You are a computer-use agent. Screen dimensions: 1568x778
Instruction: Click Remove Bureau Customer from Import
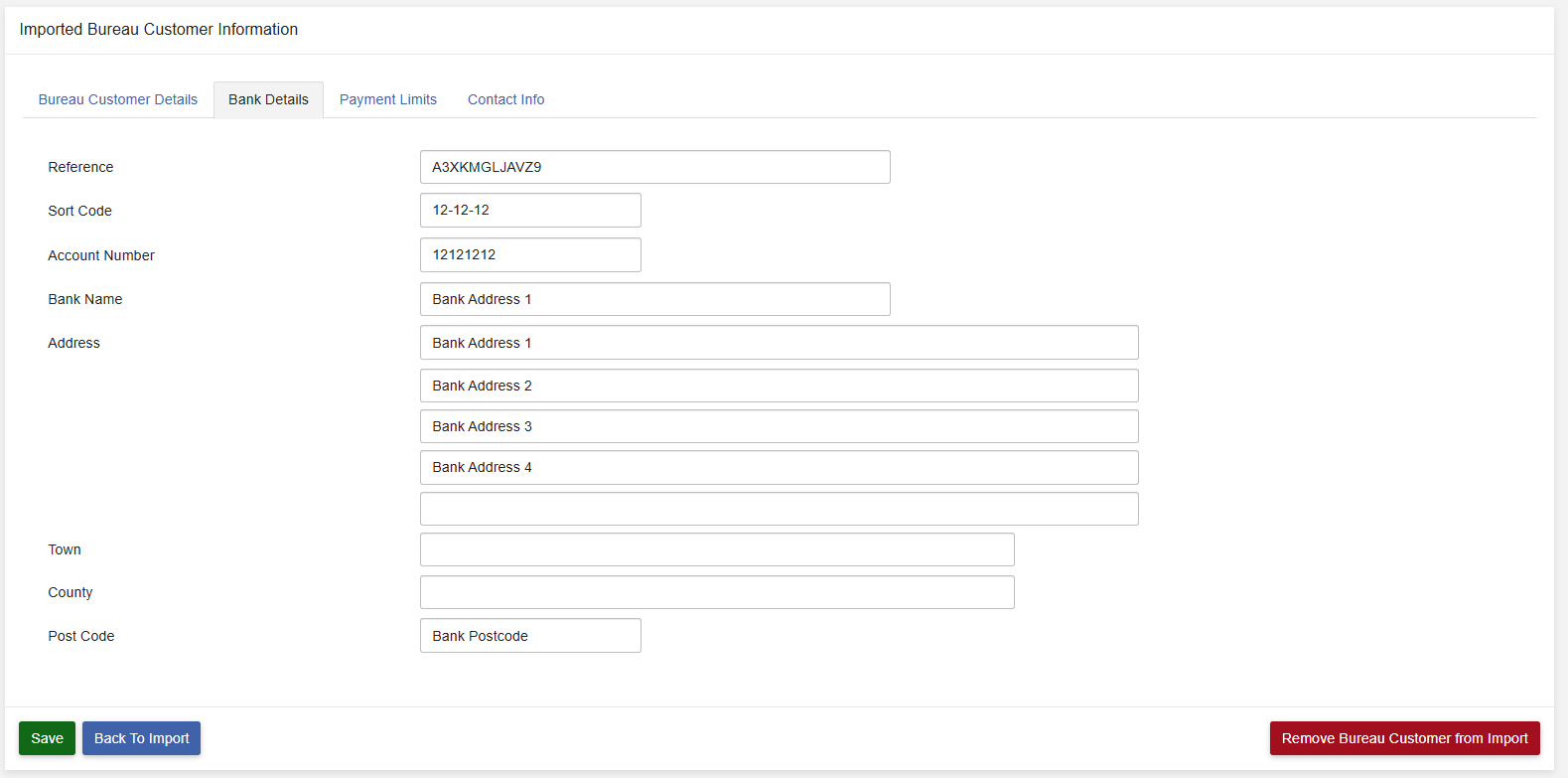(x=1404, y=738)
